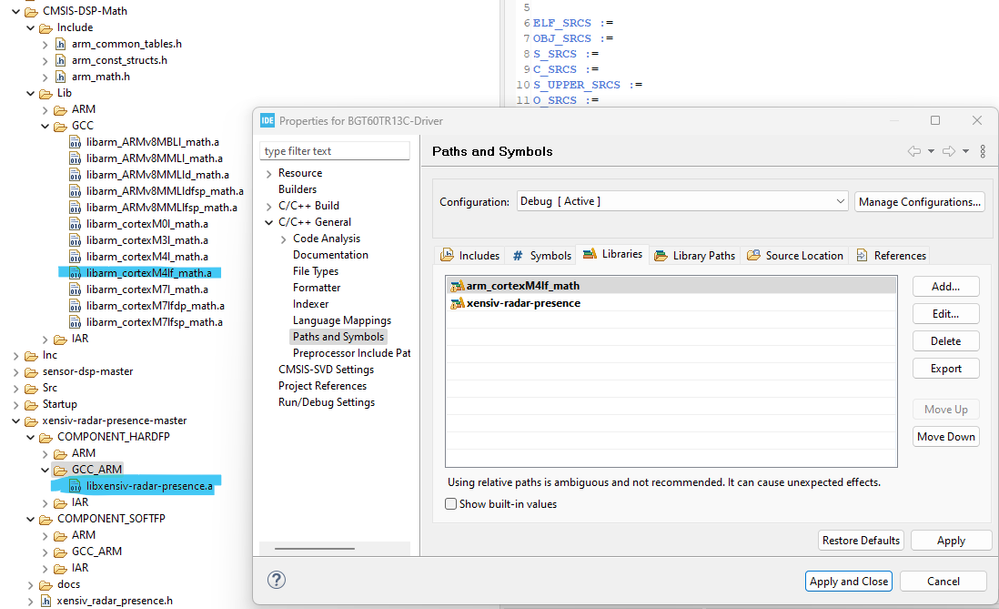Click the sensor-dsp-master folder icon
The width and height of the screenshot is (999, 609).
pyautogui.click(x=31, y=371)
